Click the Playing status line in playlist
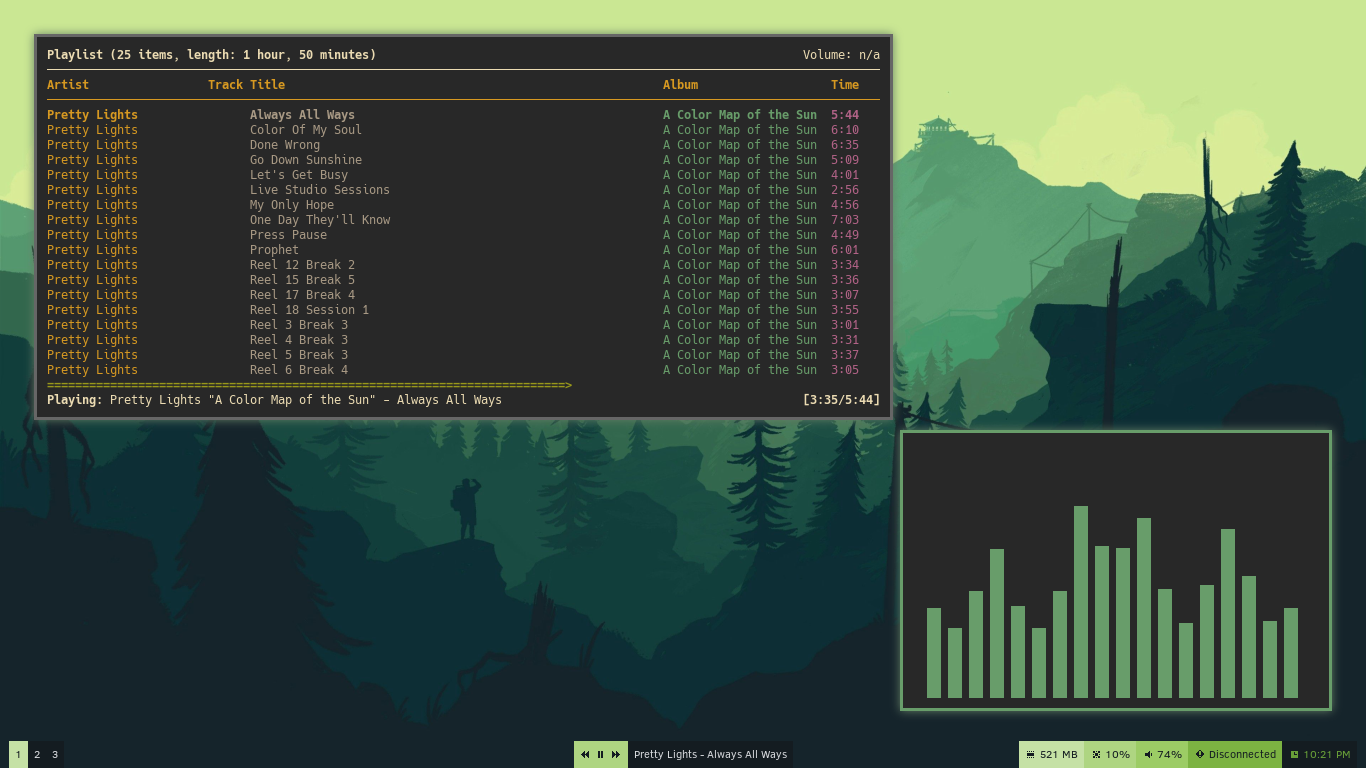 click(274, 400)
